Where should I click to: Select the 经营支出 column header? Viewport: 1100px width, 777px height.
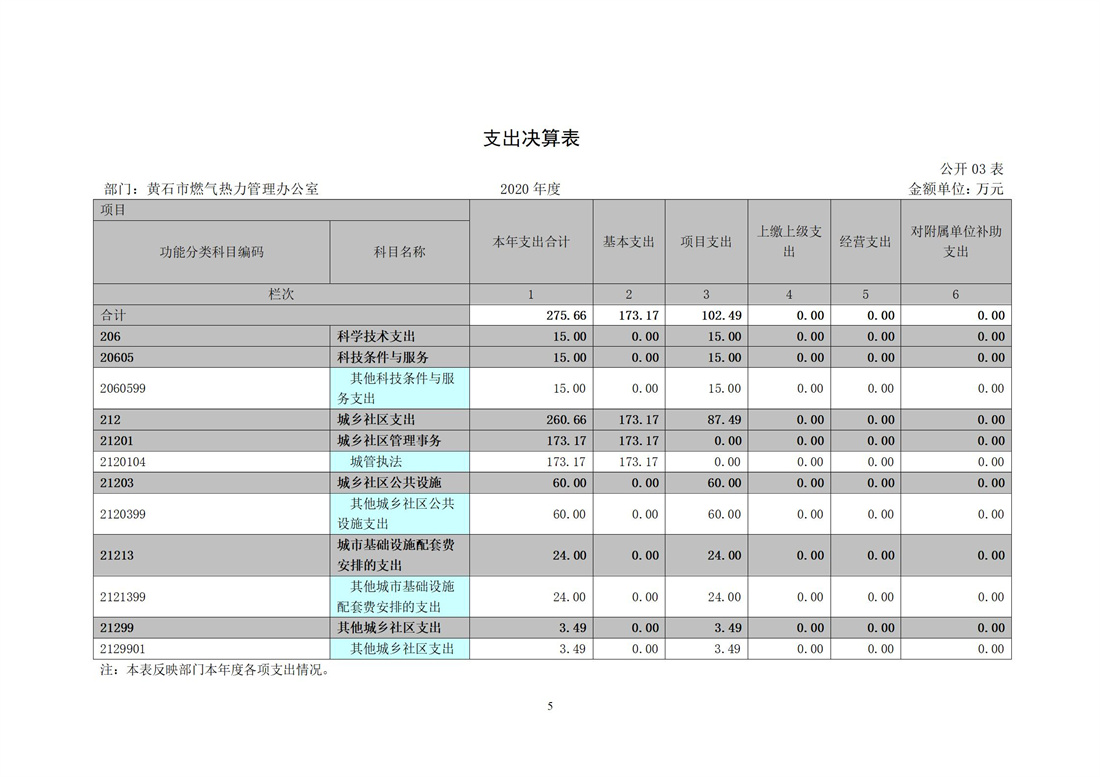(866, 242)
